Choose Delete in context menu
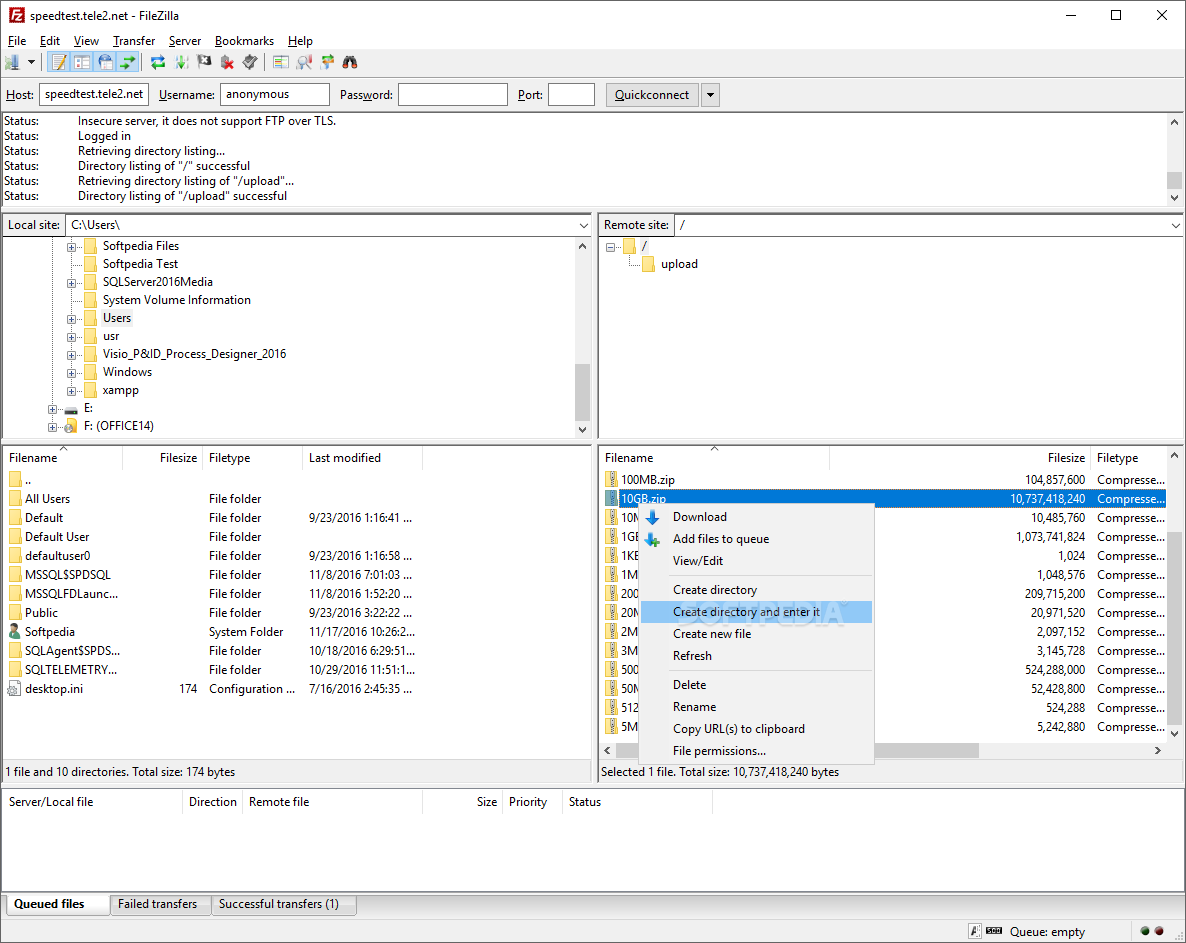The width and height of the screenshot is (1186, 943). (756, 685)
